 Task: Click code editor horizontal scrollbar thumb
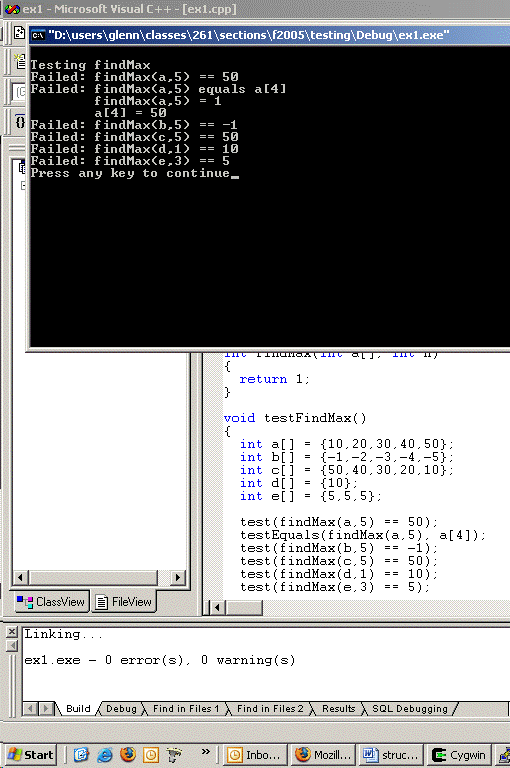244,608
